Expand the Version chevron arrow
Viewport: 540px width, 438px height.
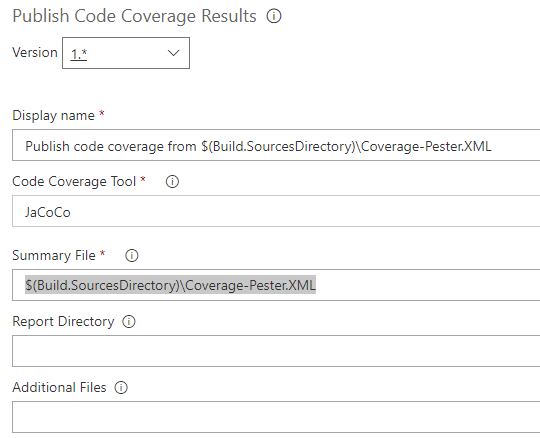coord(173,53)
